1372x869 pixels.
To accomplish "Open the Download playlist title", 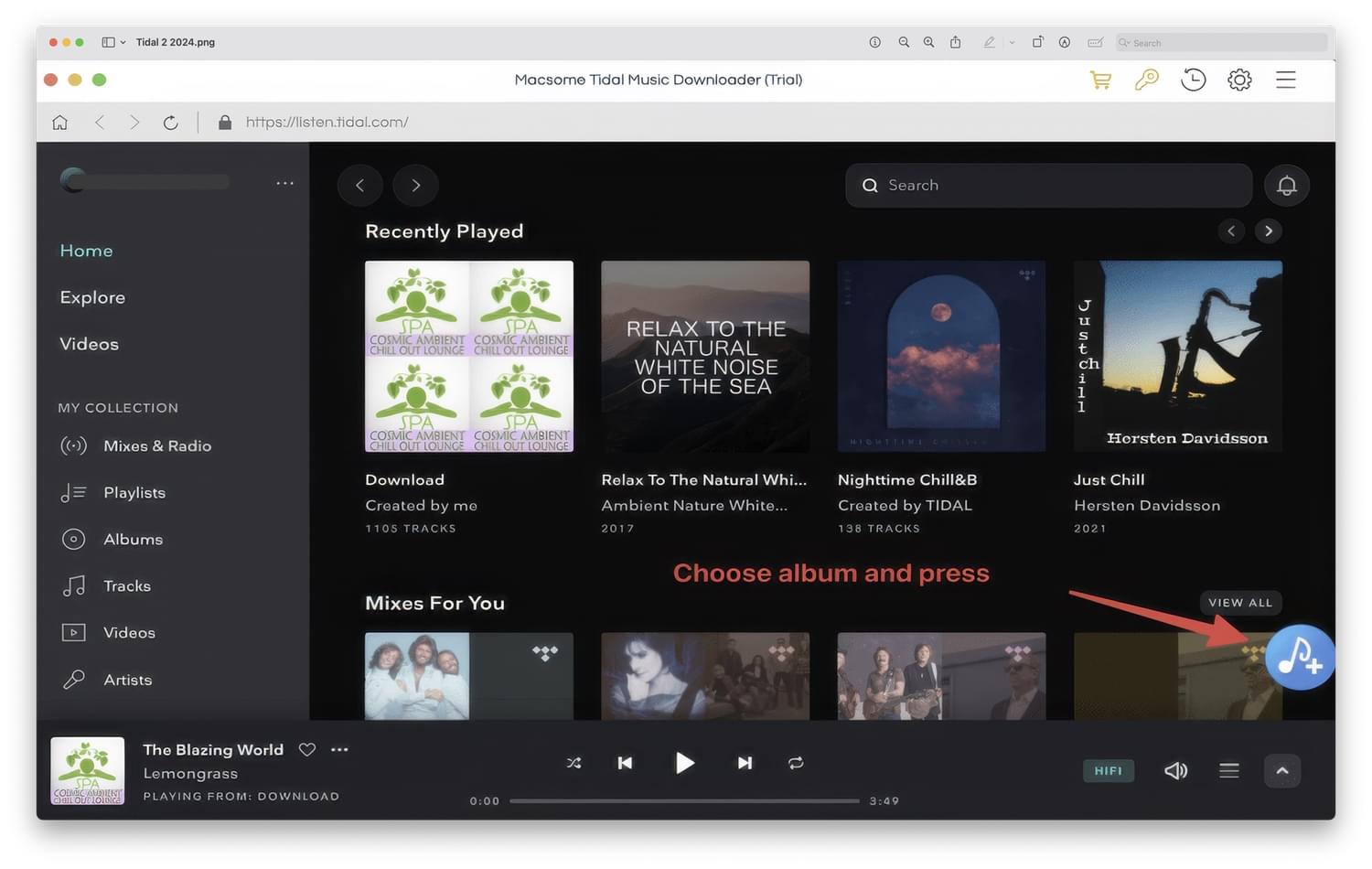I will pos(405,479).
